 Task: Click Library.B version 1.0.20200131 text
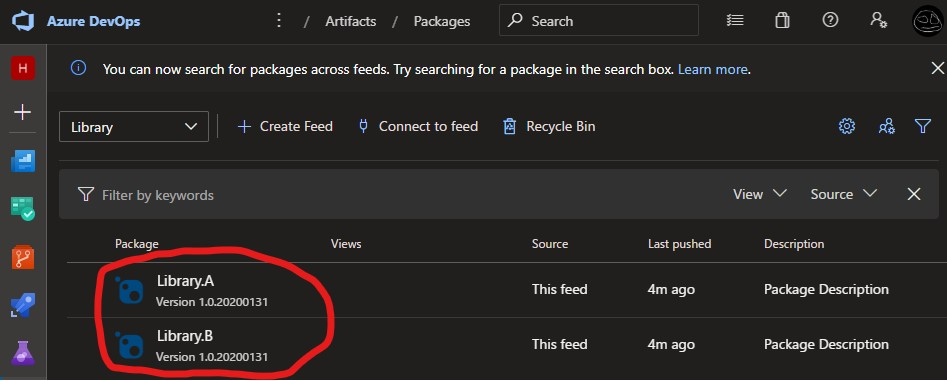212,357
